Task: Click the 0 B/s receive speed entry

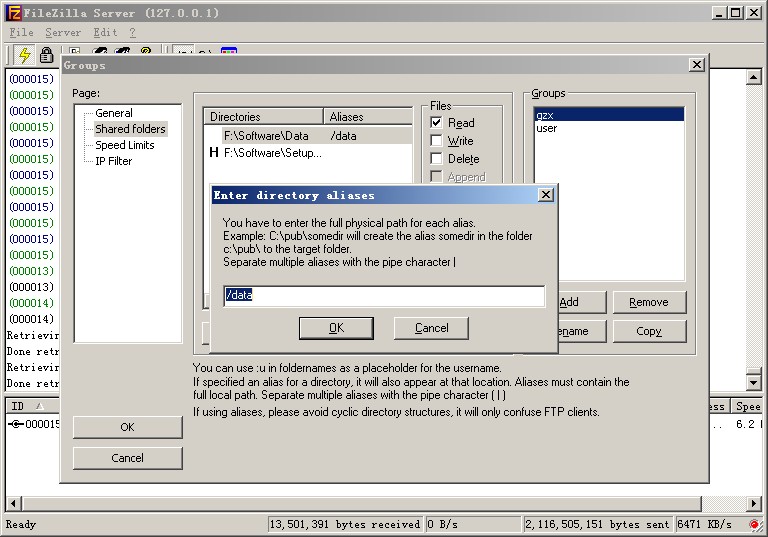Action: 473,524
